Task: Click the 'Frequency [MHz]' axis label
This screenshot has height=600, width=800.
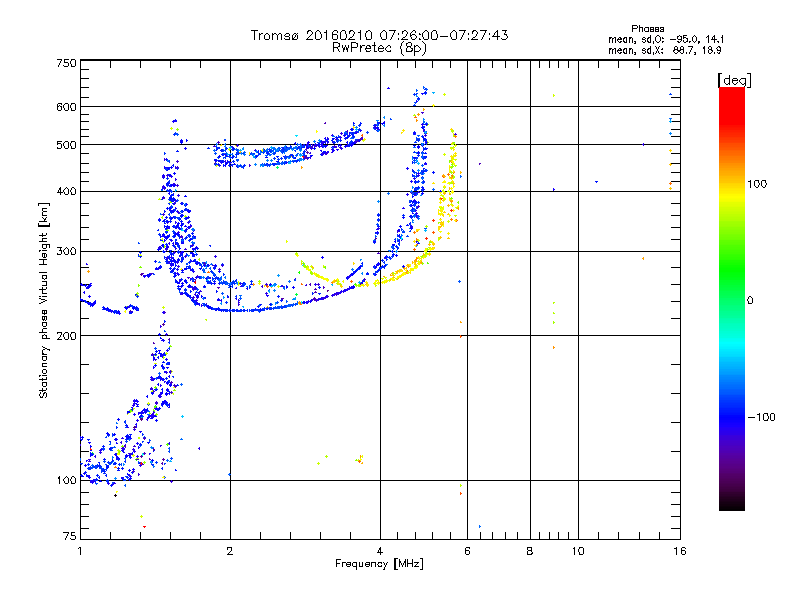Action: [x=379, y=564]
